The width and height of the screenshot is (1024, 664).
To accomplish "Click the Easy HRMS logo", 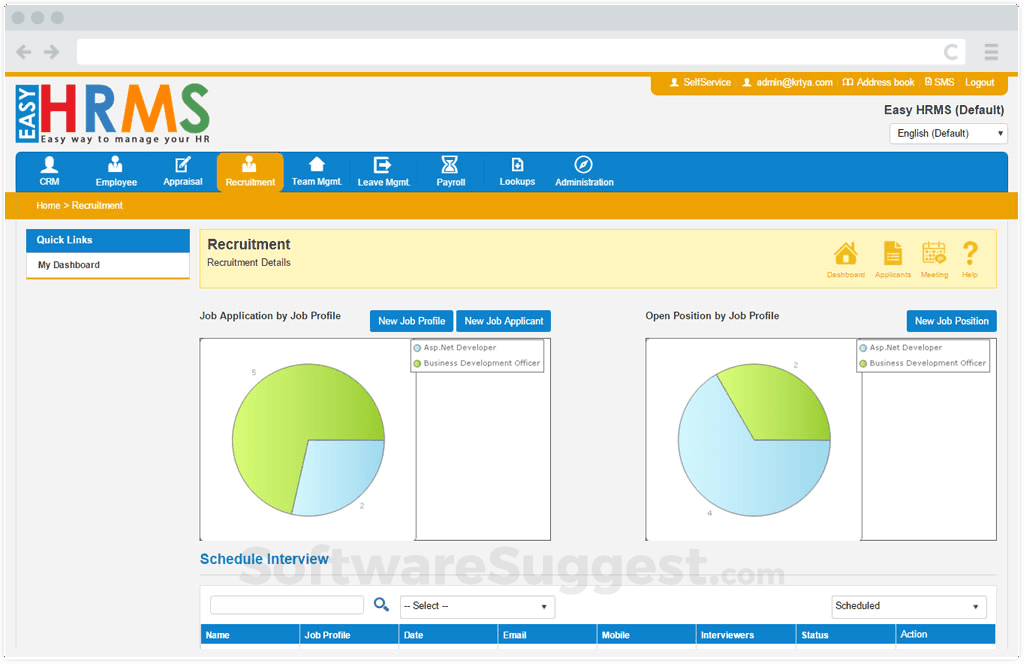I will 113,113.
